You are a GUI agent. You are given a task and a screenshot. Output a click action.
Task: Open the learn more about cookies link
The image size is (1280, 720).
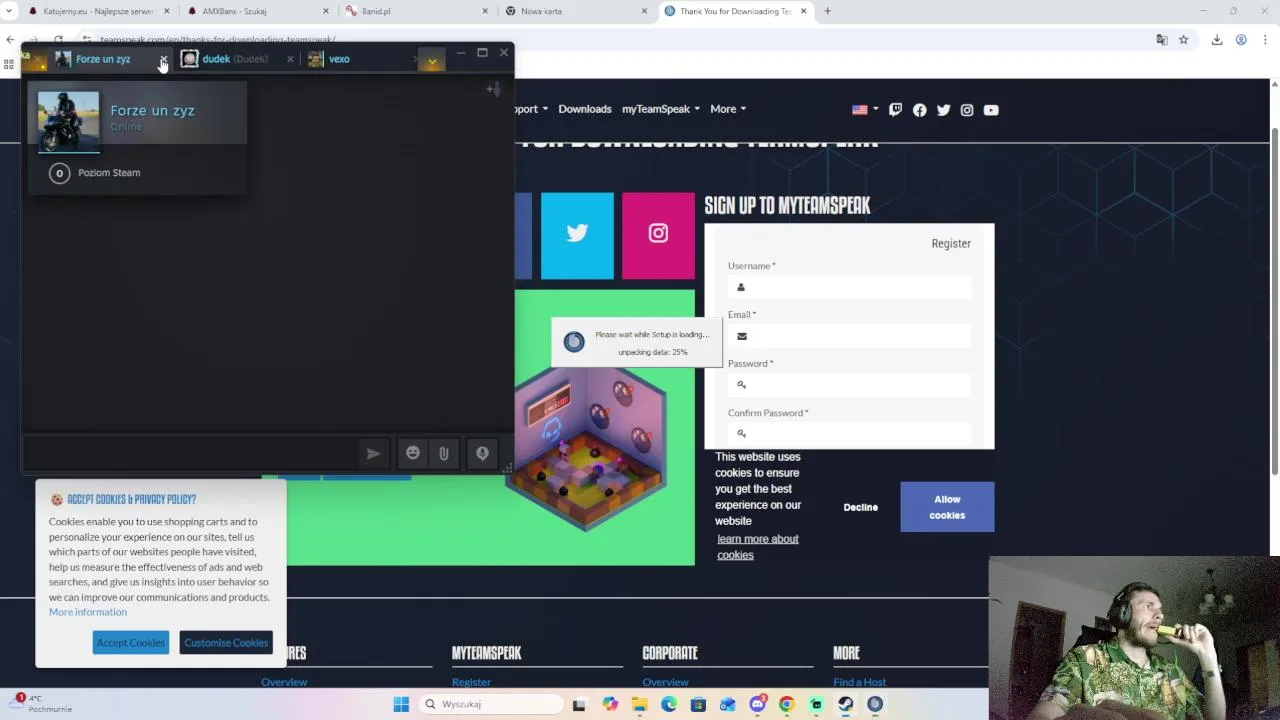click(757, 547)
